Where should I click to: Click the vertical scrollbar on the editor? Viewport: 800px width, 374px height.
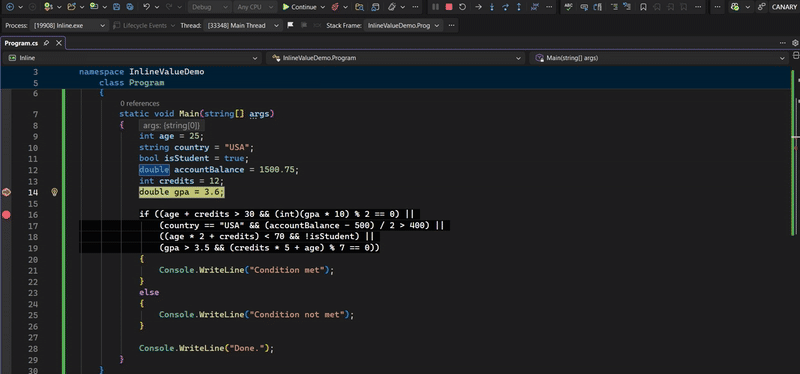click(795, 219)
